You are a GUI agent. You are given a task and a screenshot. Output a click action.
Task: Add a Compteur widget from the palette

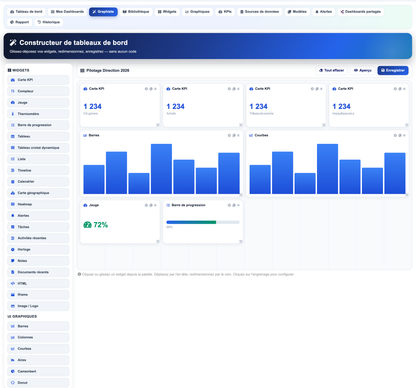38,91
